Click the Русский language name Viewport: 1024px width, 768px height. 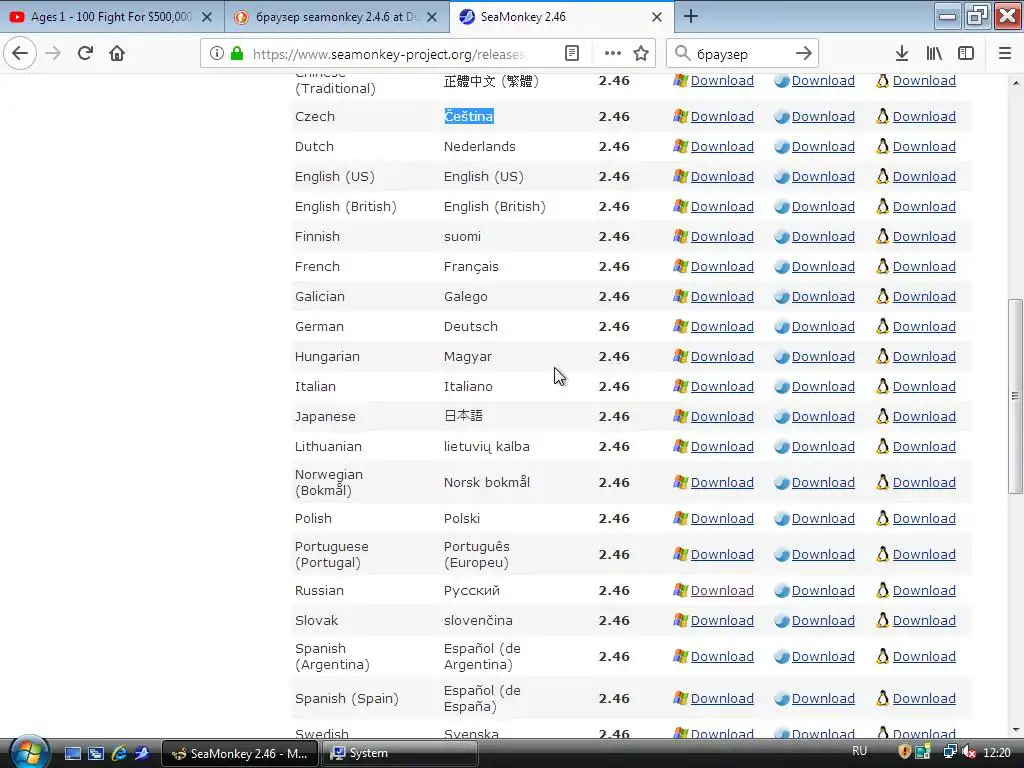point(472,590)
